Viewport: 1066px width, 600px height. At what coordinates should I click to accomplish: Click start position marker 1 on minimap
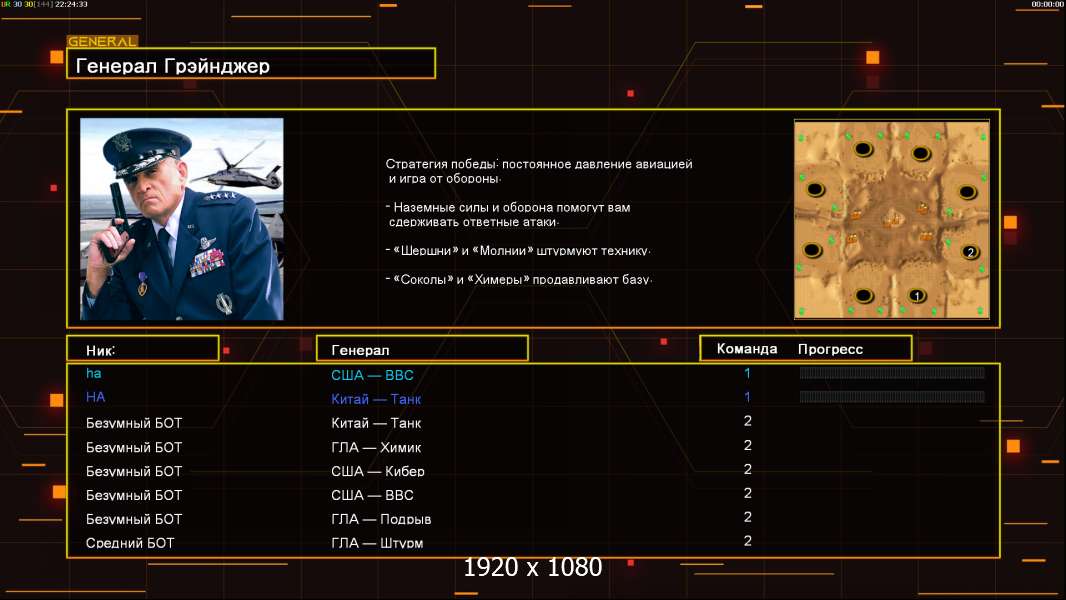pos(917,296)
